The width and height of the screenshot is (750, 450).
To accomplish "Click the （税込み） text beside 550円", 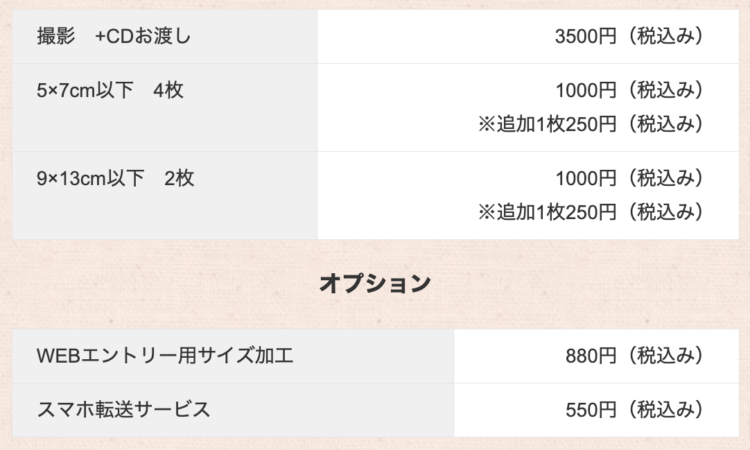I will tap(665, 410).
